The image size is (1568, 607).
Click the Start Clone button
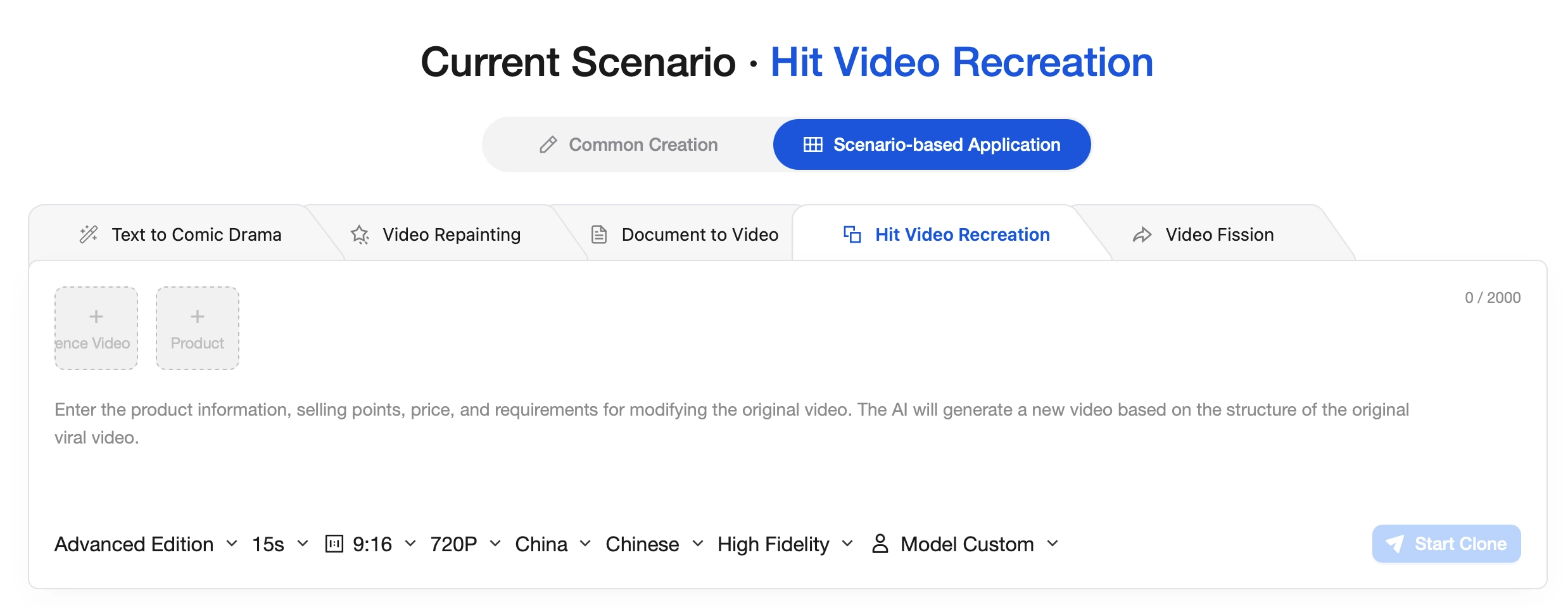pyautogui.click(x=1446, y=544)
